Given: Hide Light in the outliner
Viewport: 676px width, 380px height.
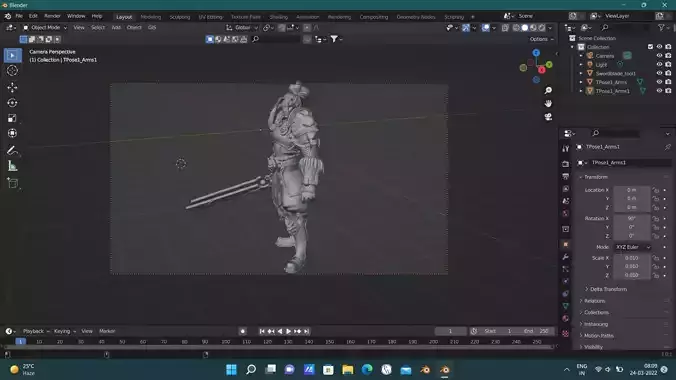Looking at the screenshot, I should click(x=659, y=64).
